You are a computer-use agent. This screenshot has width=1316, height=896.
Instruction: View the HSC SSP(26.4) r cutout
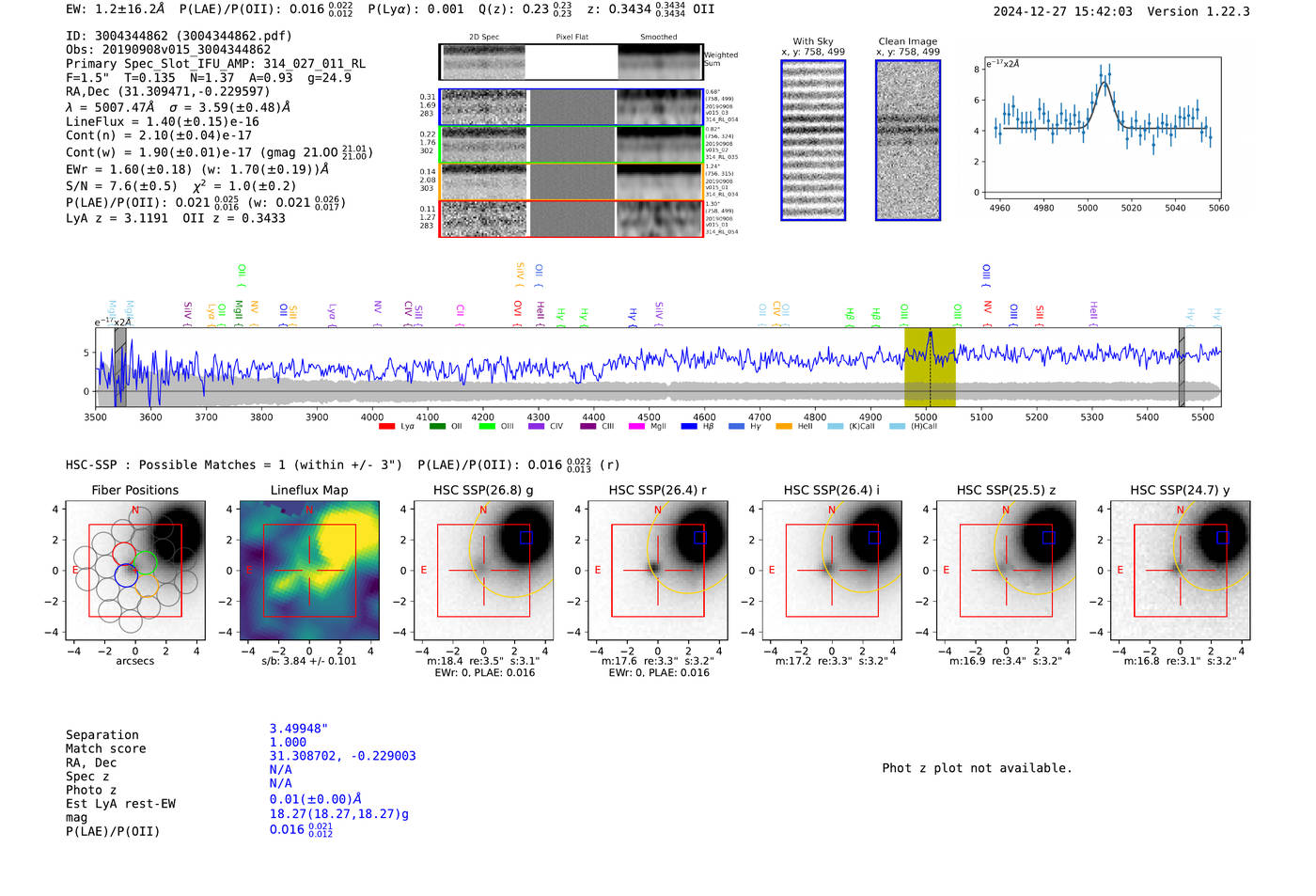(658, 570)
